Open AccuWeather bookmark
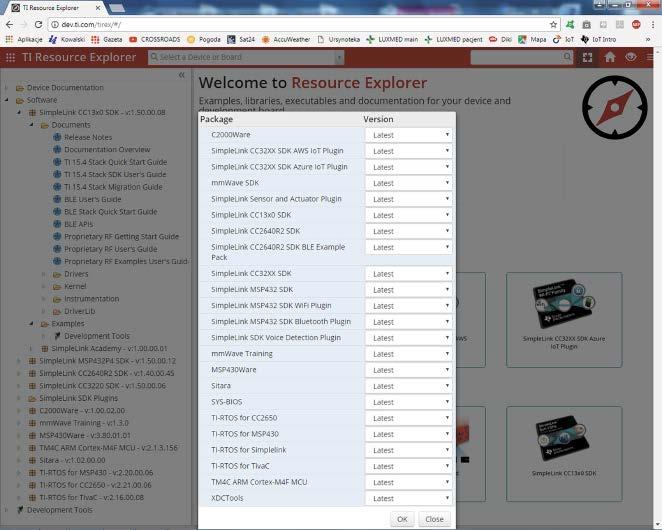The image size is (662, 530). [286, 39]
